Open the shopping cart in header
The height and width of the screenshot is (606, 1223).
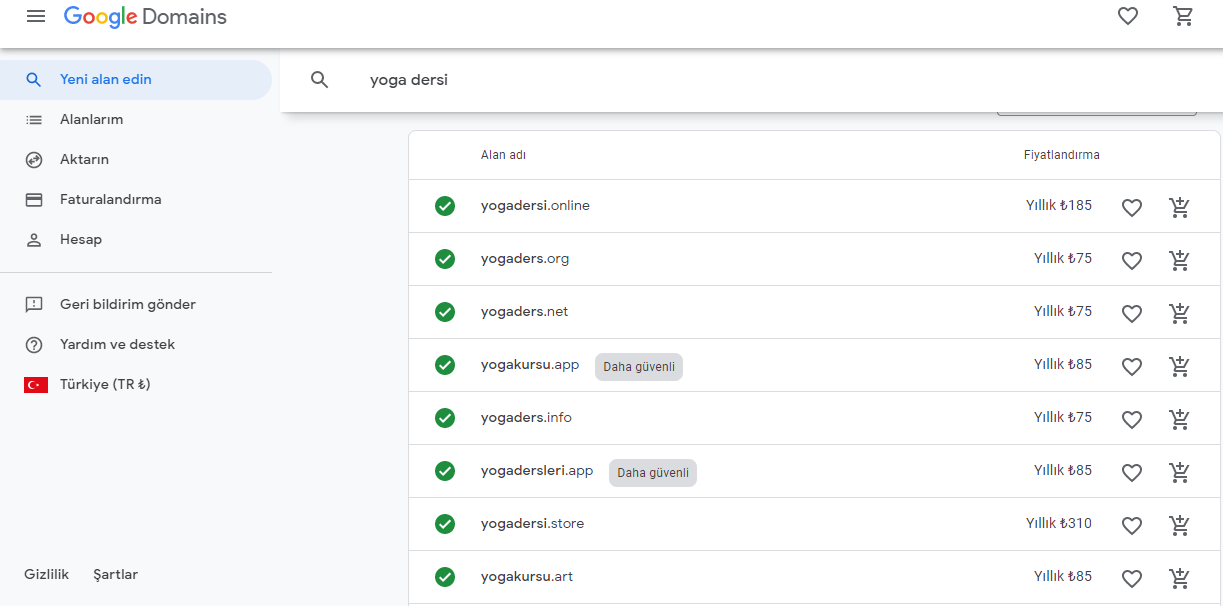[1183, 17]
